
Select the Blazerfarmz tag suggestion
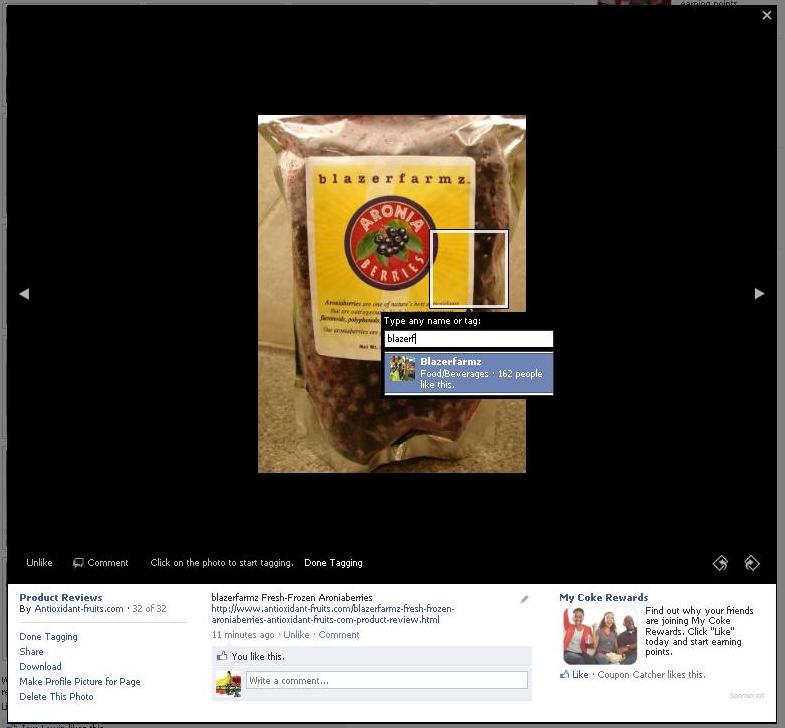tap(480, 373)
